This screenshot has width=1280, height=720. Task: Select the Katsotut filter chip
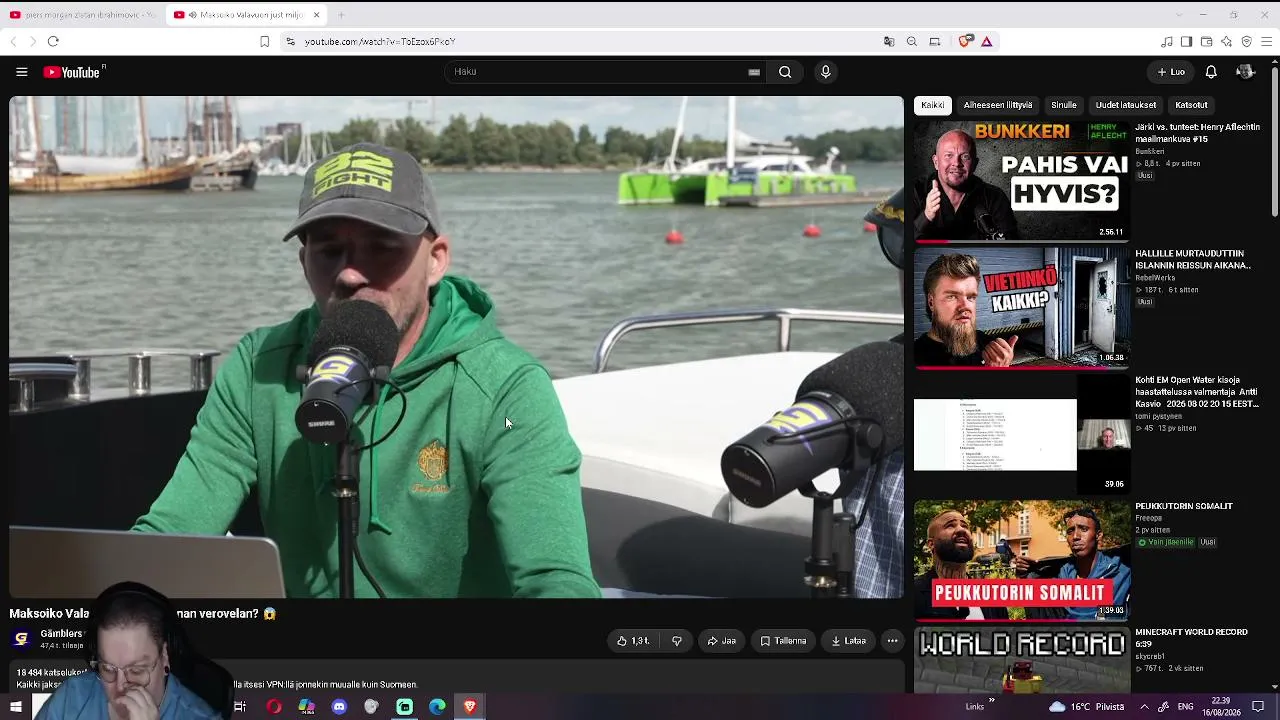1191,105
